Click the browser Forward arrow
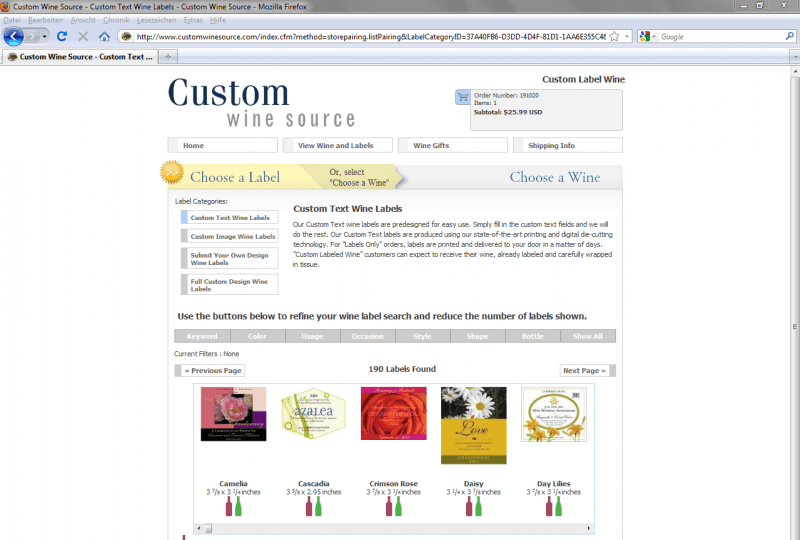 (32, 37)
